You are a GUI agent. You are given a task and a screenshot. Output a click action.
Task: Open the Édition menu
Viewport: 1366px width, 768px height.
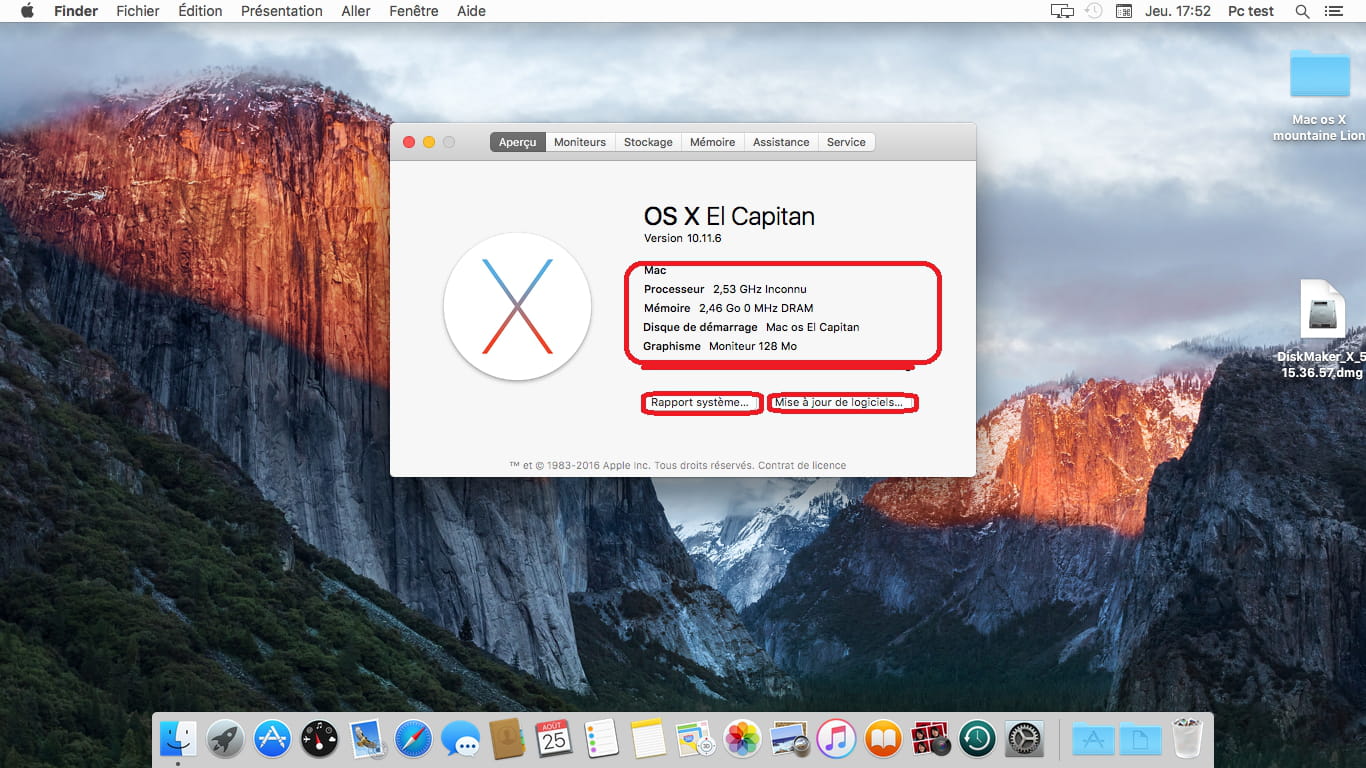[x=200, y=11]
